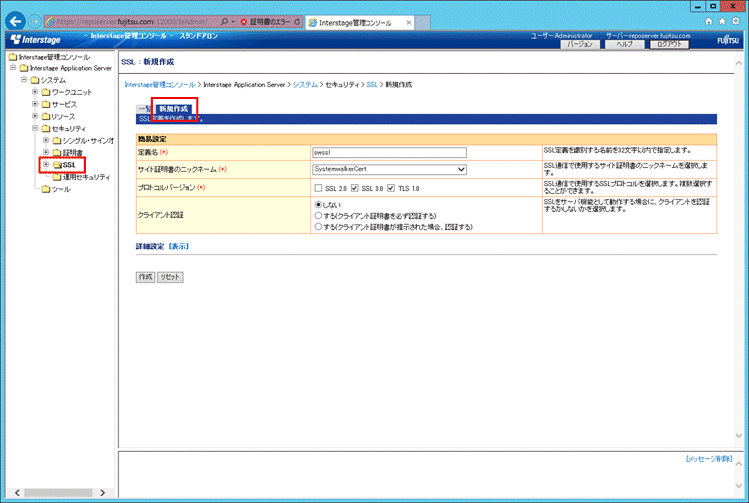Close the Interstage管理コンソール browser tab
The width and height of the screenshot is (749, 503).
click(x=408, y=22)
